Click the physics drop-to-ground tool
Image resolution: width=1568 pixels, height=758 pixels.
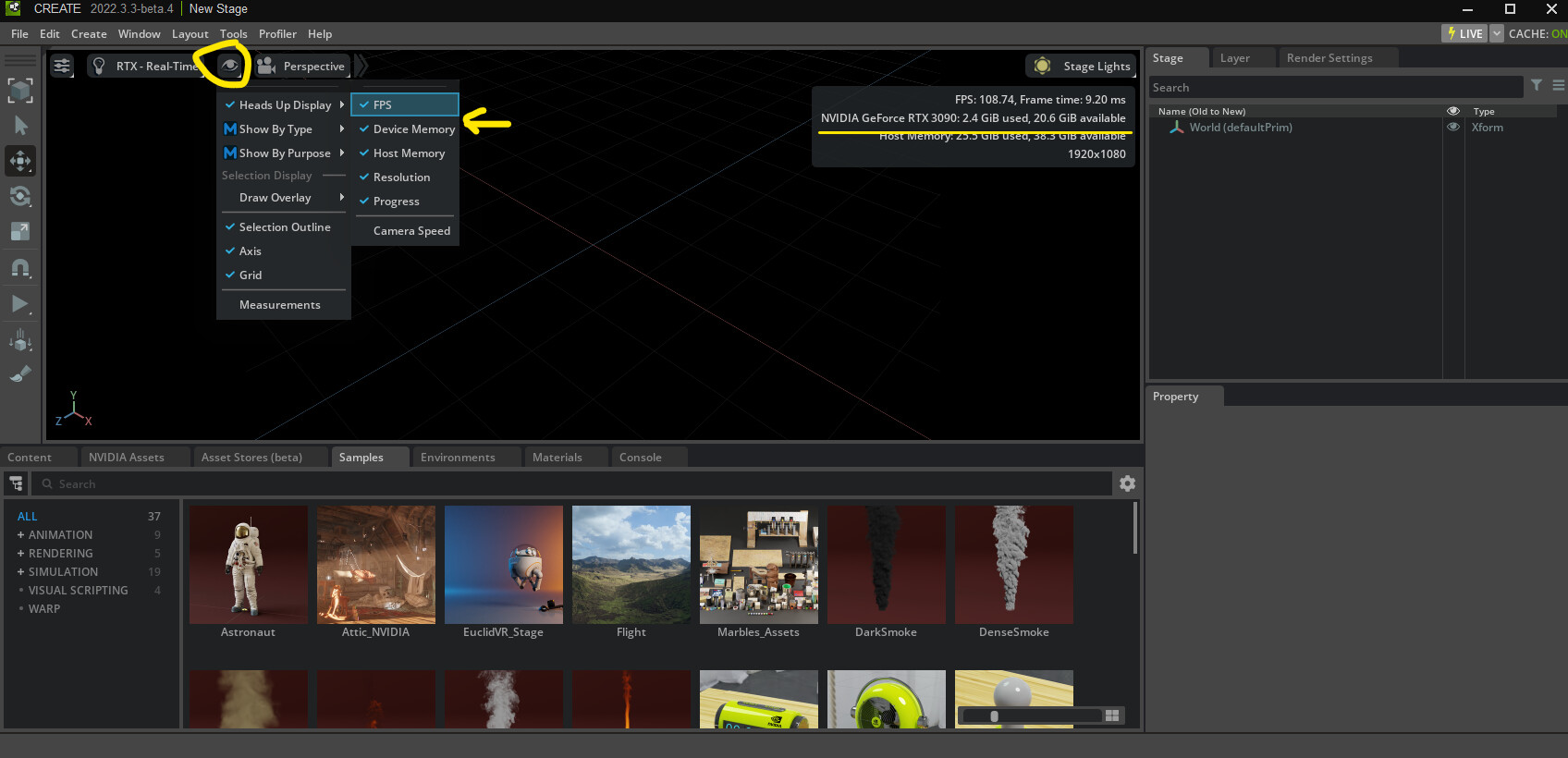point(20,339)
